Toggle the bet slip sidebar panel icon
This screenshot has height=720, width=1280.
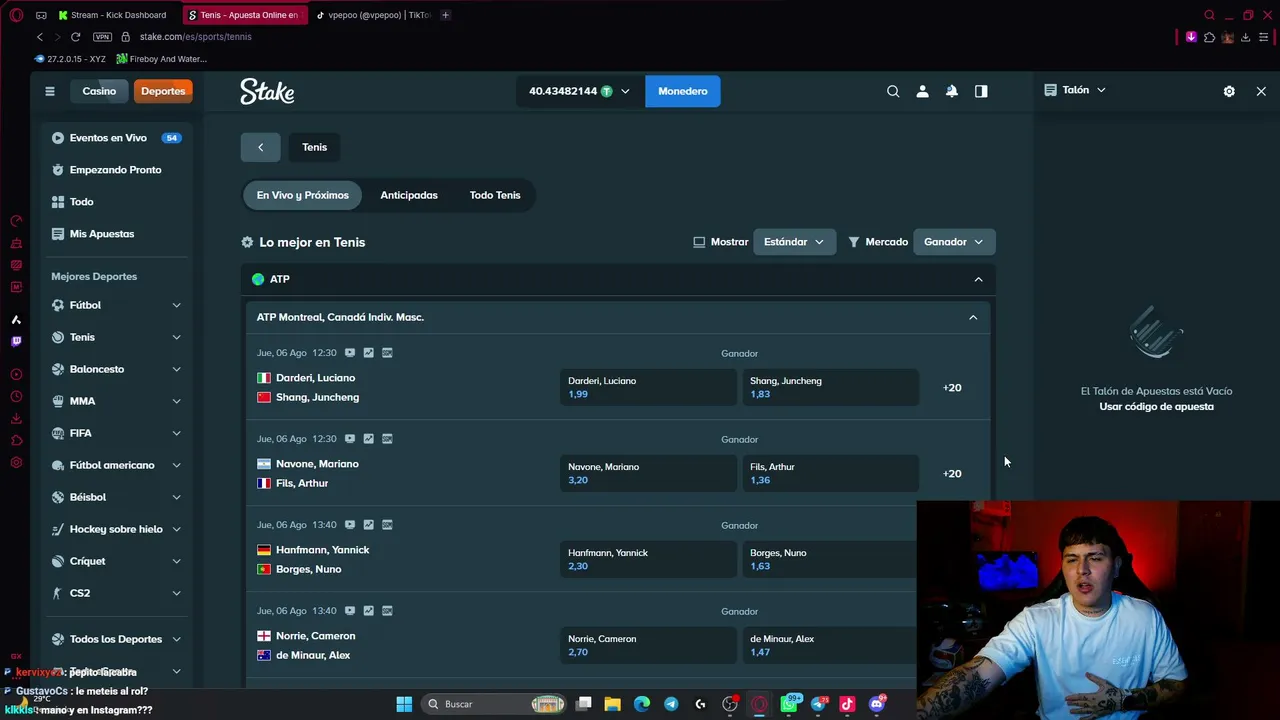pyautogui.click(x=981, y=91)
